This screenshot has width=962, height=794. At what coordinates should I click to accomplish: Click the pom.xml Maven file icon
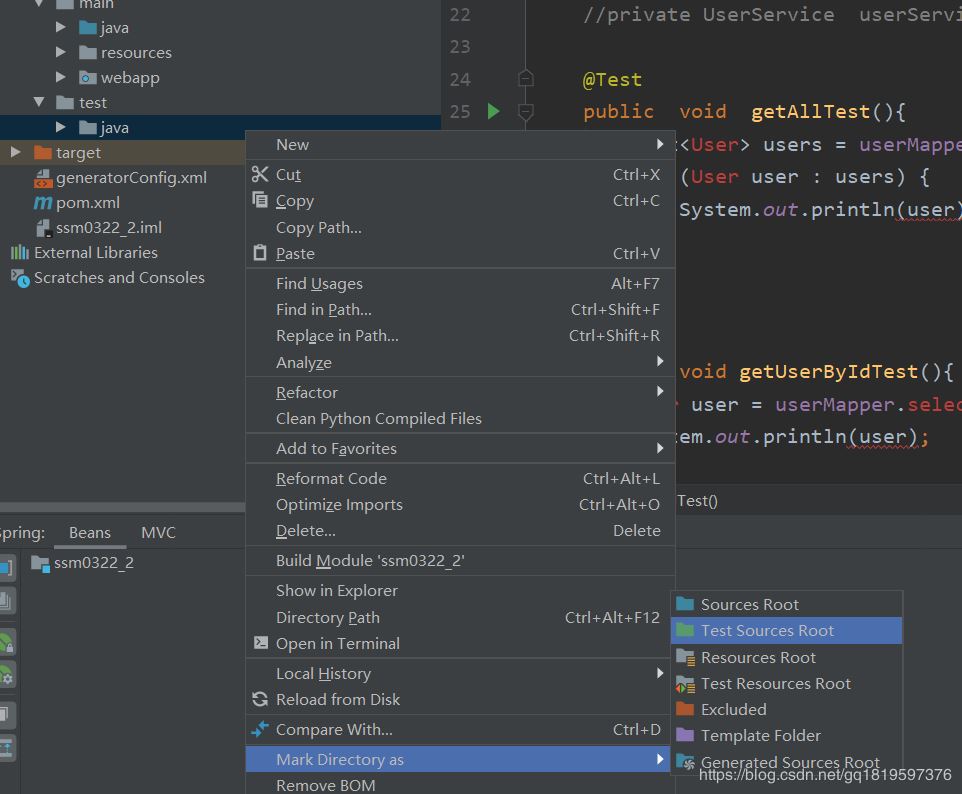click(42, 202)
